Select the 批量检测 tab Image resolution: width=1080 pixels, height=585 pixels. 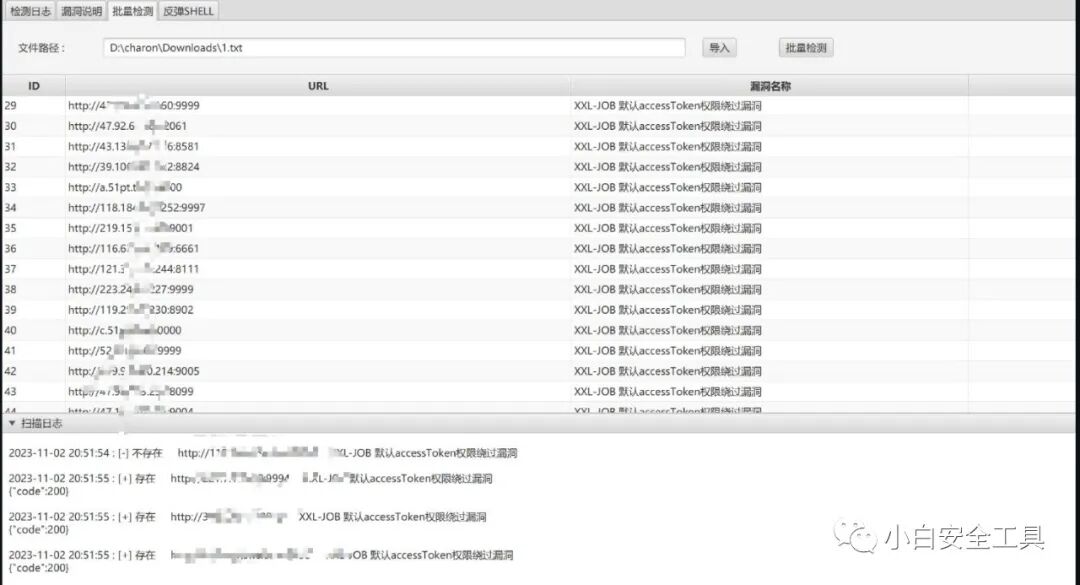(132, 11)
